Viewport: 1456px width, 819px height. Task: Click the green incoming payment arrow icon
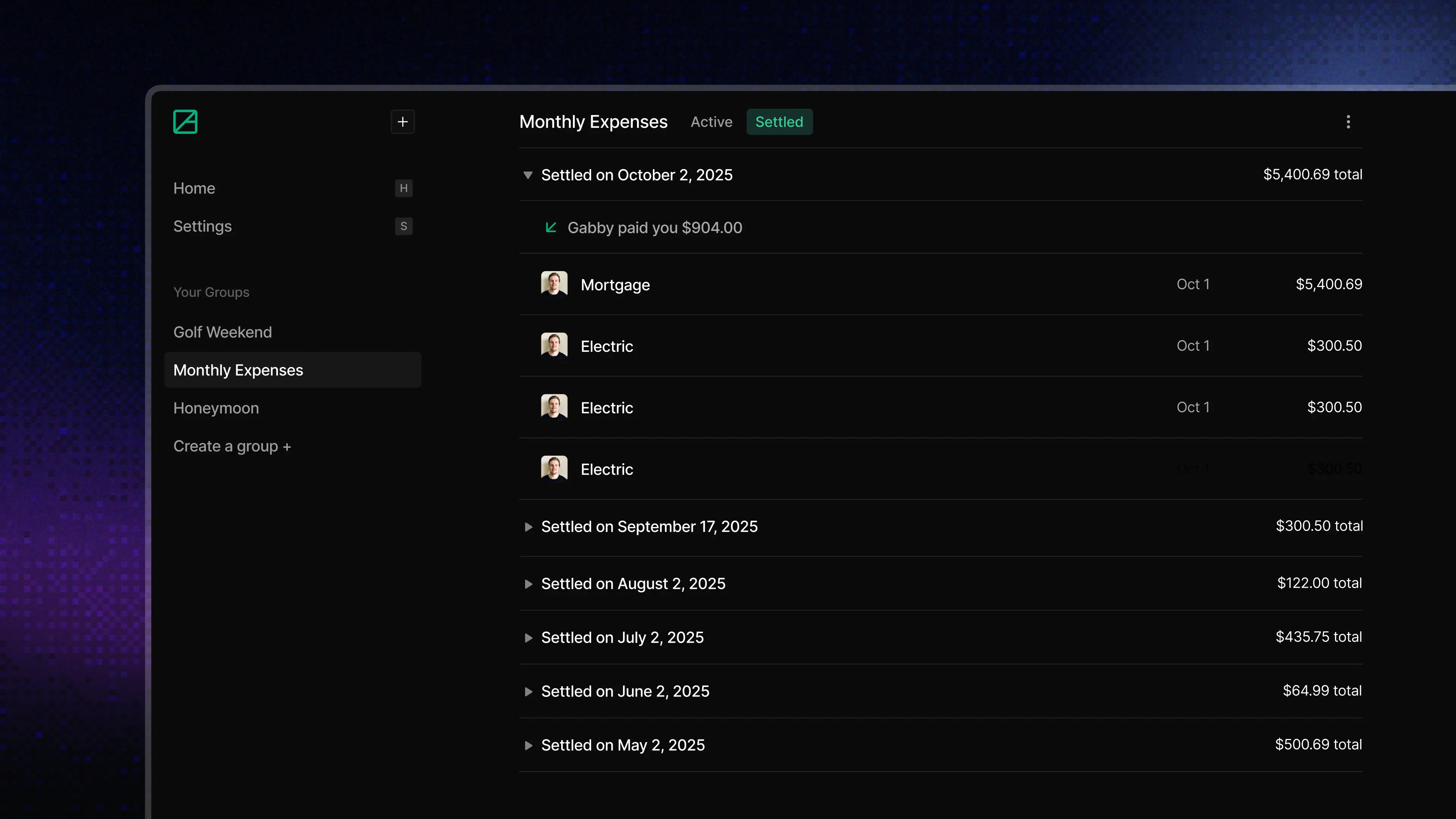pyautogui.click(x=551, y=227)
